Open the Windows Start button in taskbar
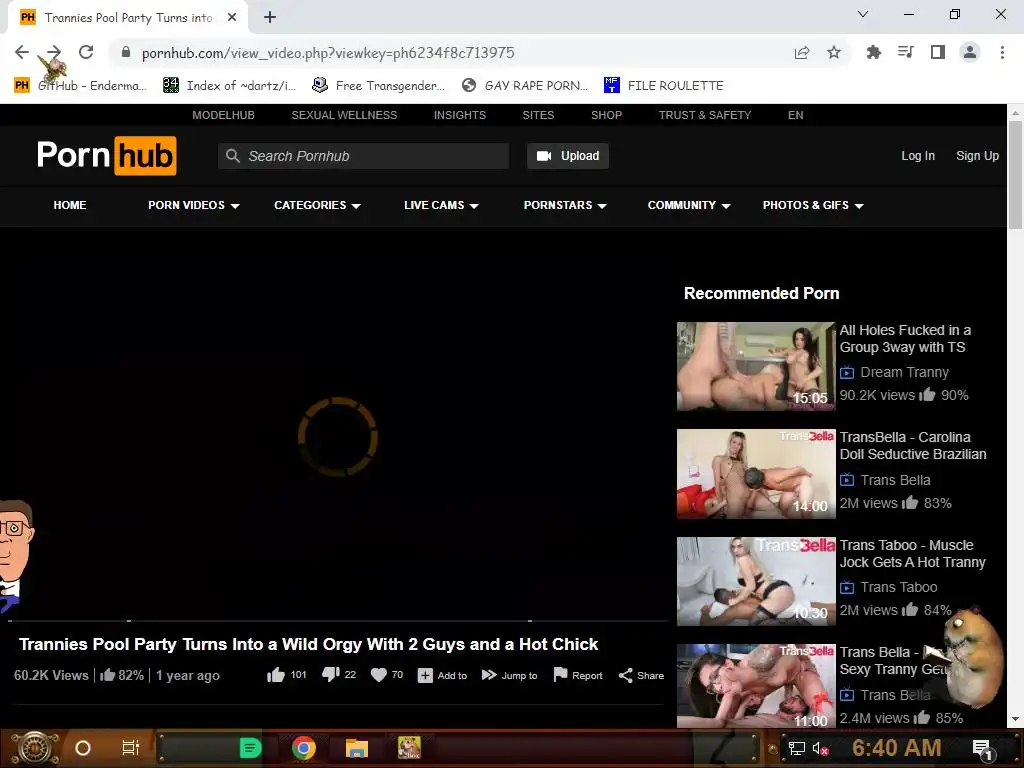 click(35, 748)
